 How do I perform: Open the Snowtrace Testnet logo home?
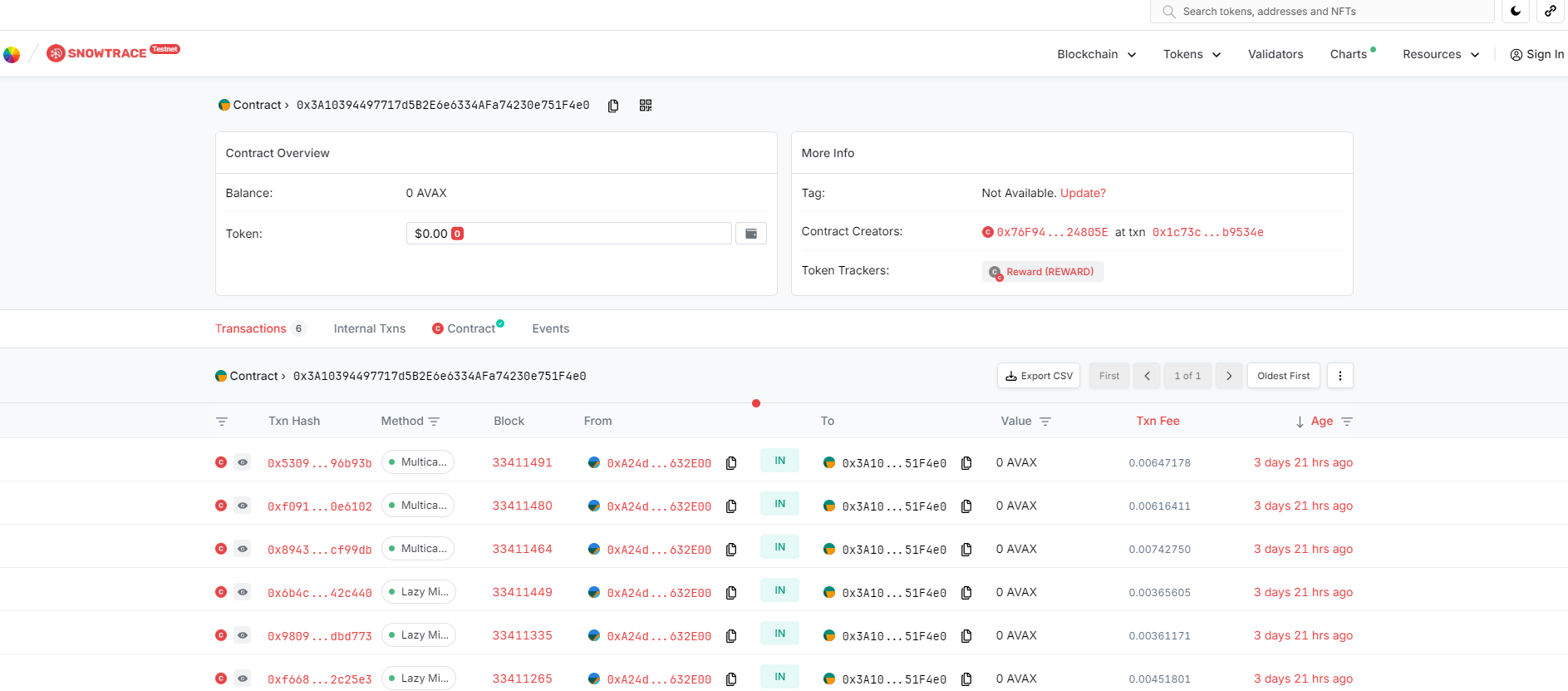pyautogui.click(x=113, y=52)
